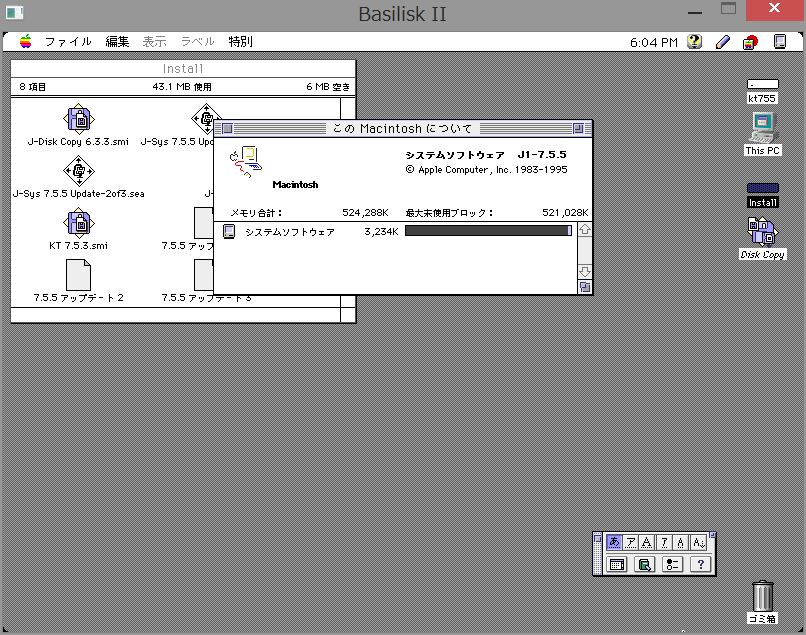Click the 8 項目 item count
The image size is (806, 635).
point(32,87)
